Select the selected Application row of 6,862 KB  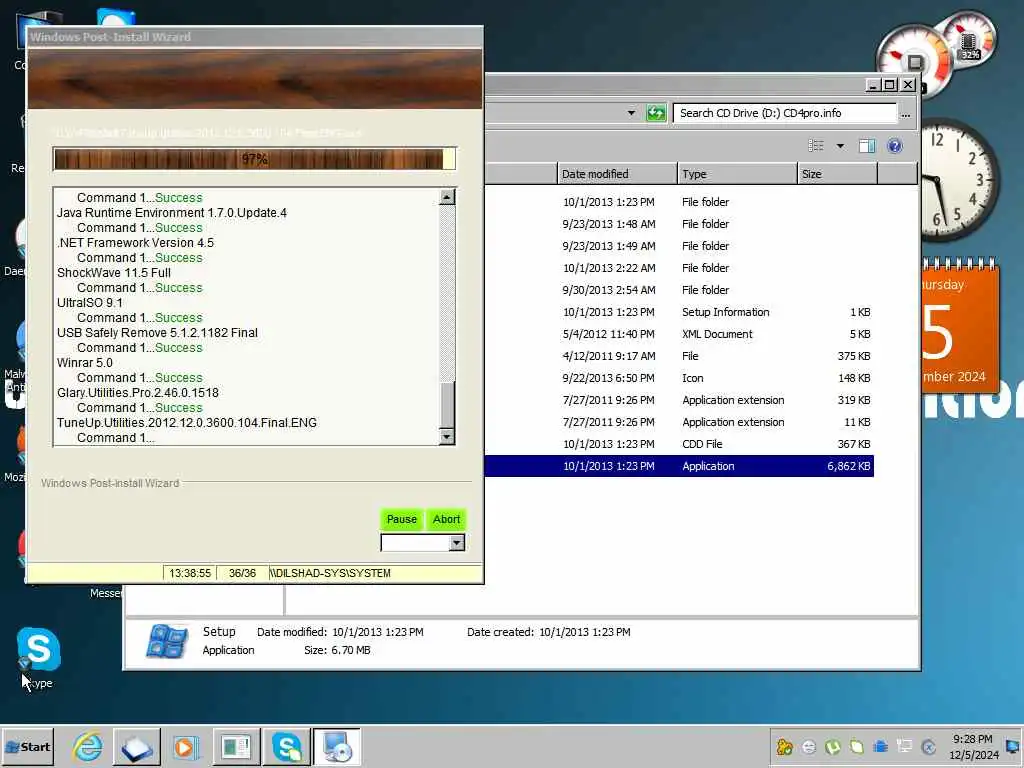click(x=679, y=466)
